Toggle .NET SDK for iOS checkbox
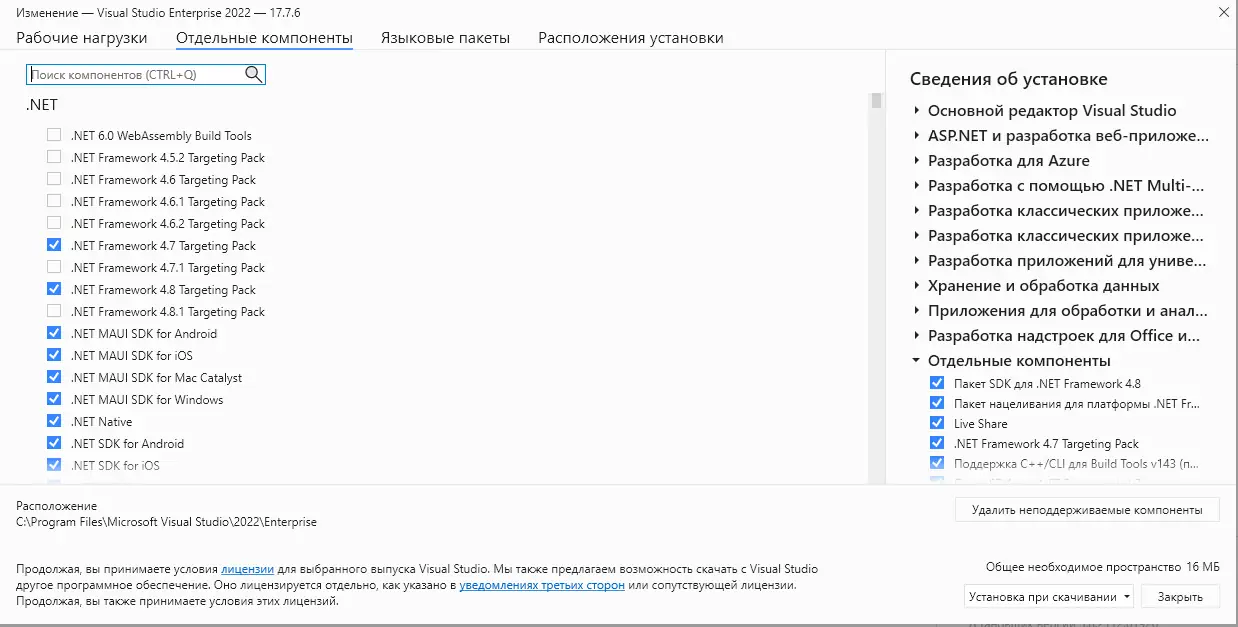This screenshot has height=627, width=1238. [54, 465]
